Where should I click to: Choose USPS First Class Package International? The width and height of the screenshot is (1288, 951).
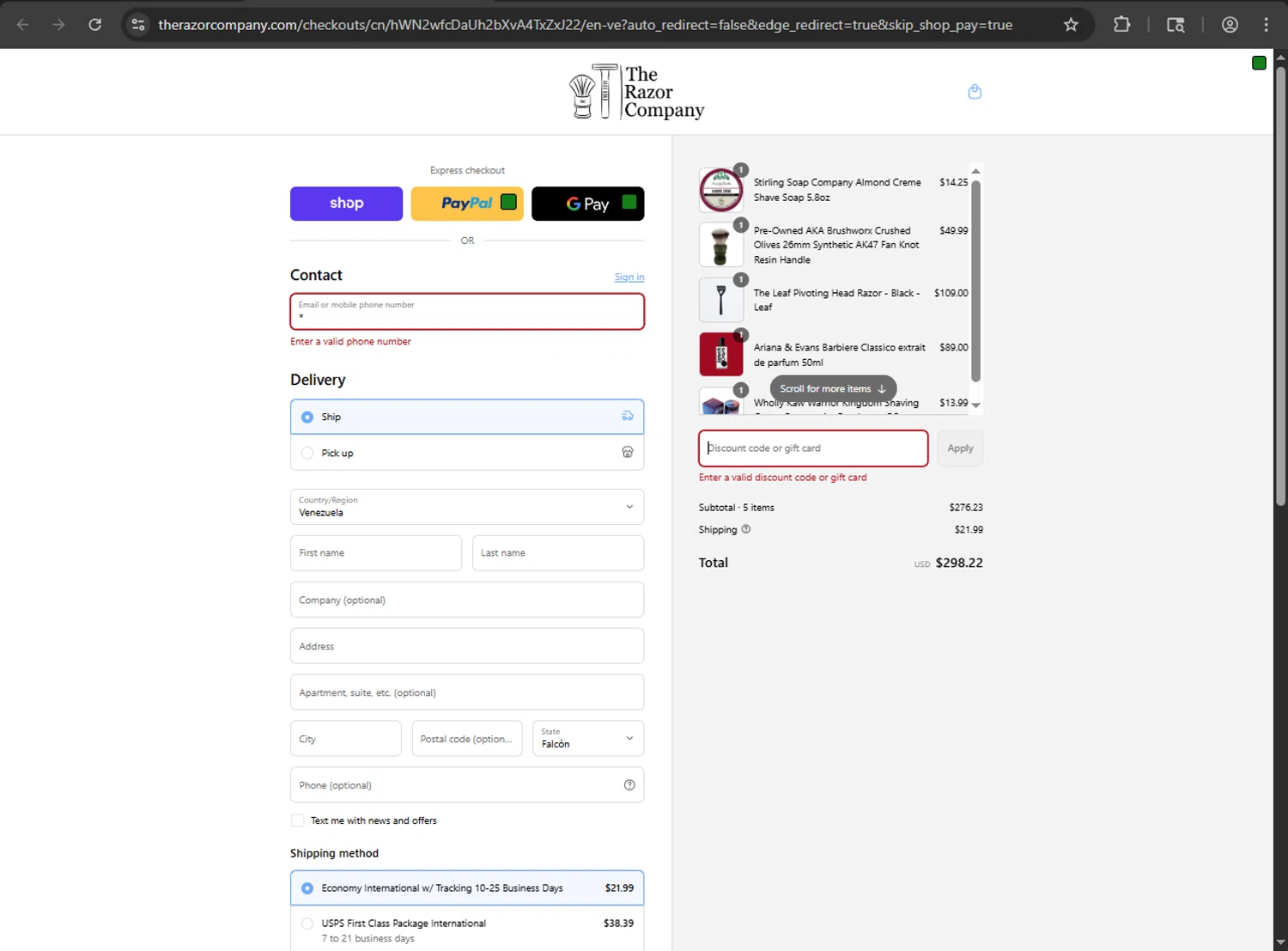coord(467,930)
